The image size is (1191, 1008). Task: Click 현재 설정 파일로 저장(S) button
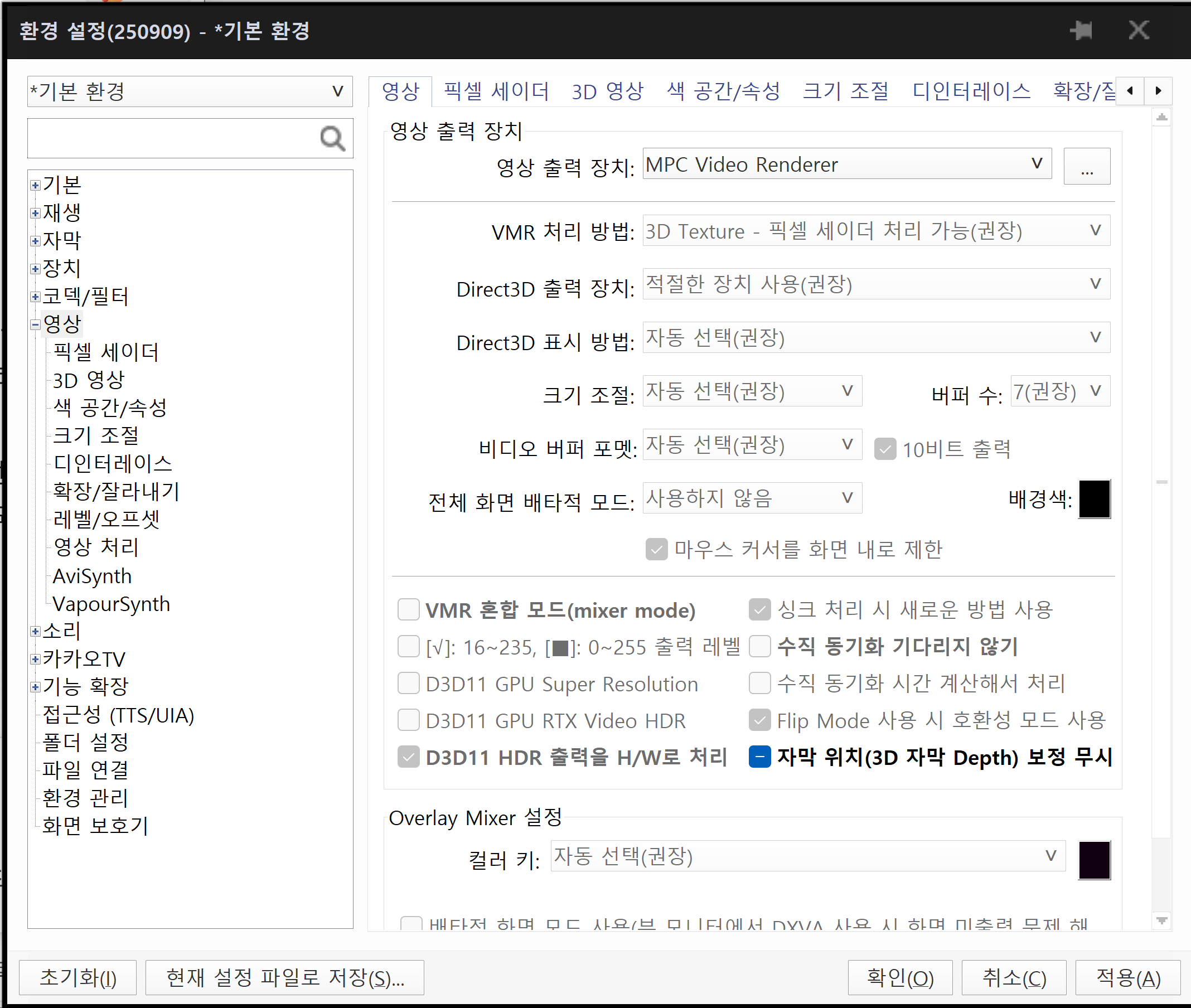pyautogui.click(x=284, y=977)
